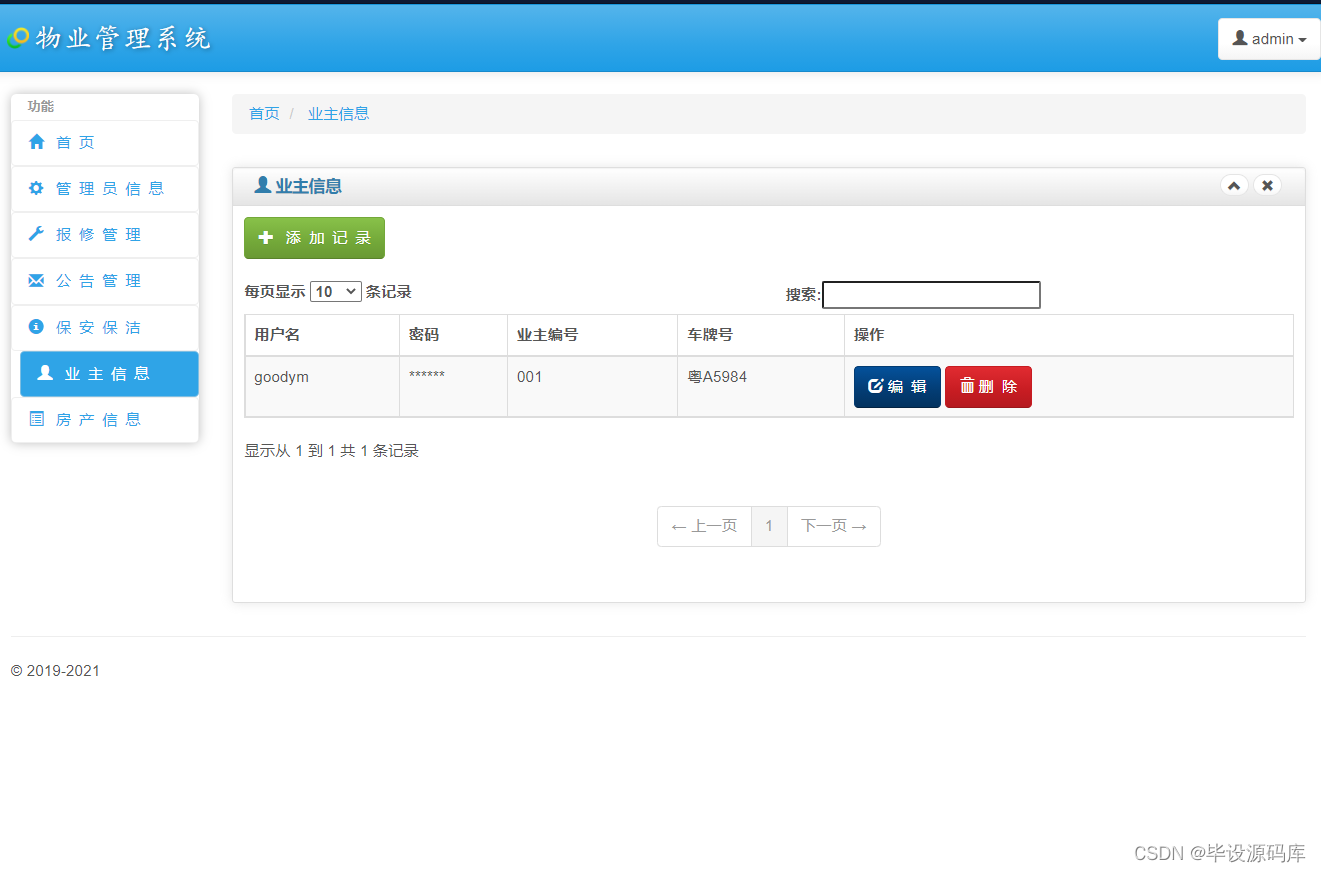
Task: Click the 物业管理系统 title text
Action: (123, 39)
